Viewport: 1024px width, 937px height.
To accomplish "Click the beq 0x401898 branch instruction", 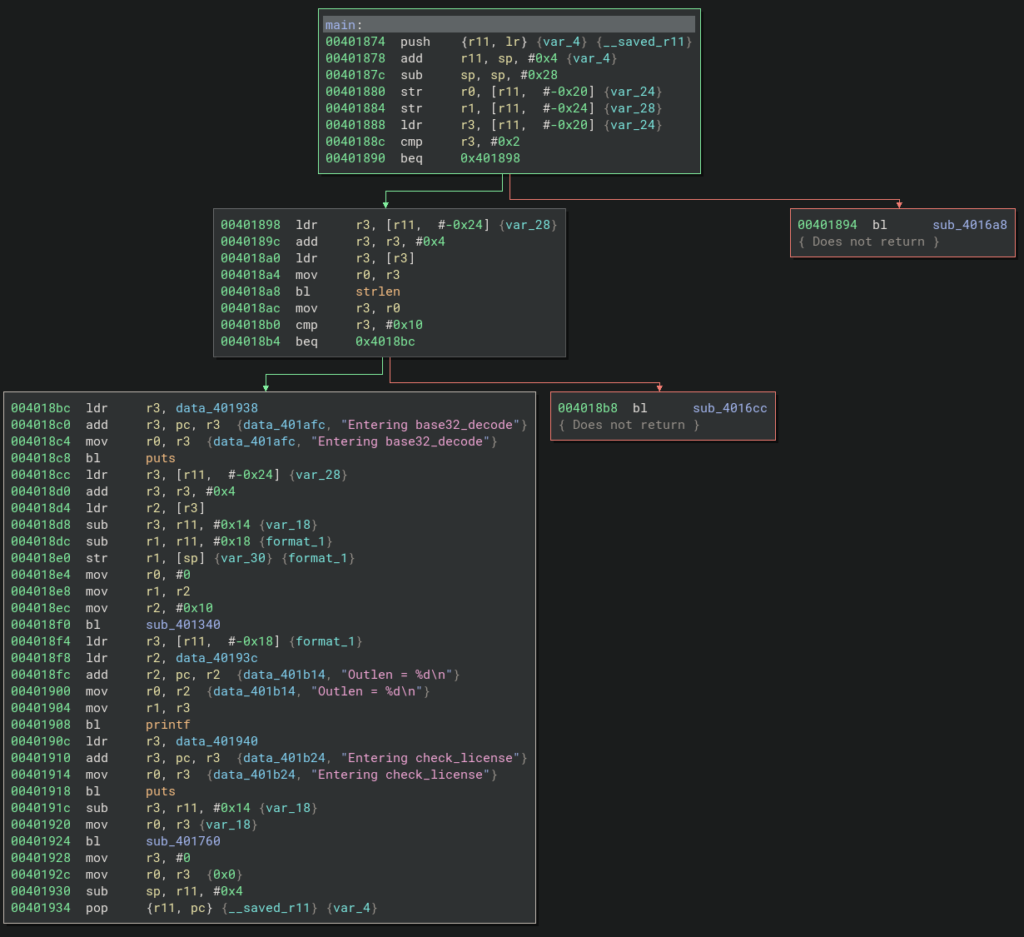I will [x=421, y=158].
